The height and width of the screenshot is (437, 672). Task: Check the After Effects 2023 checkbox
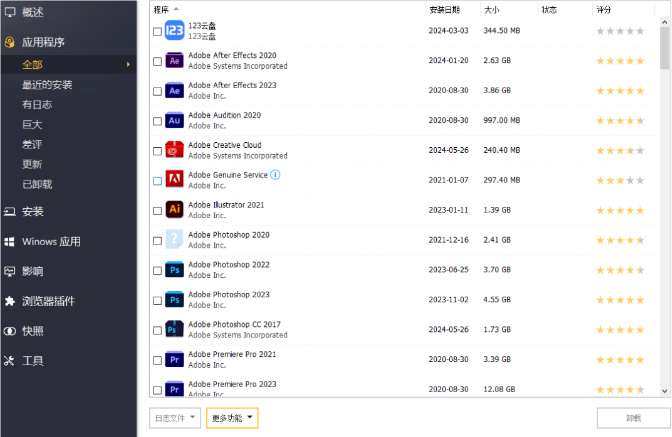(157, 92)
